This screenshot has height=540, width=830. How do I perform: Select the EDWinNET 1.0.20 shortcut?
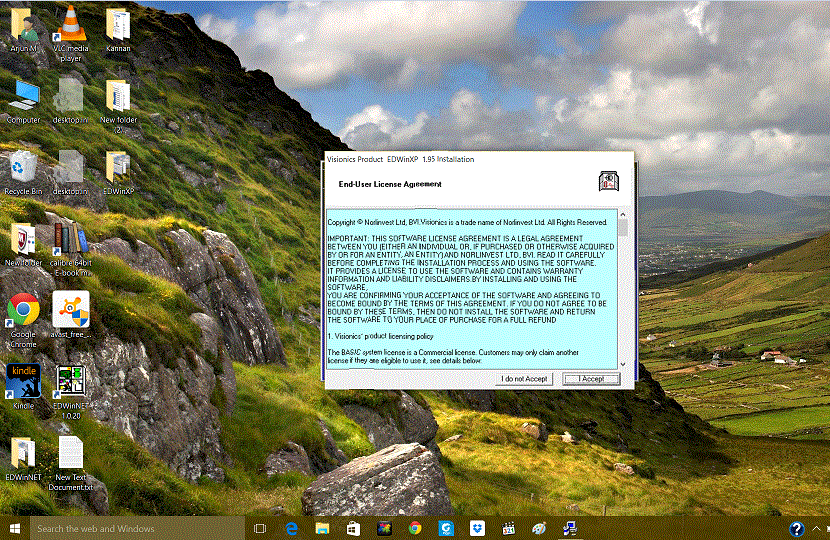point(70,392)
